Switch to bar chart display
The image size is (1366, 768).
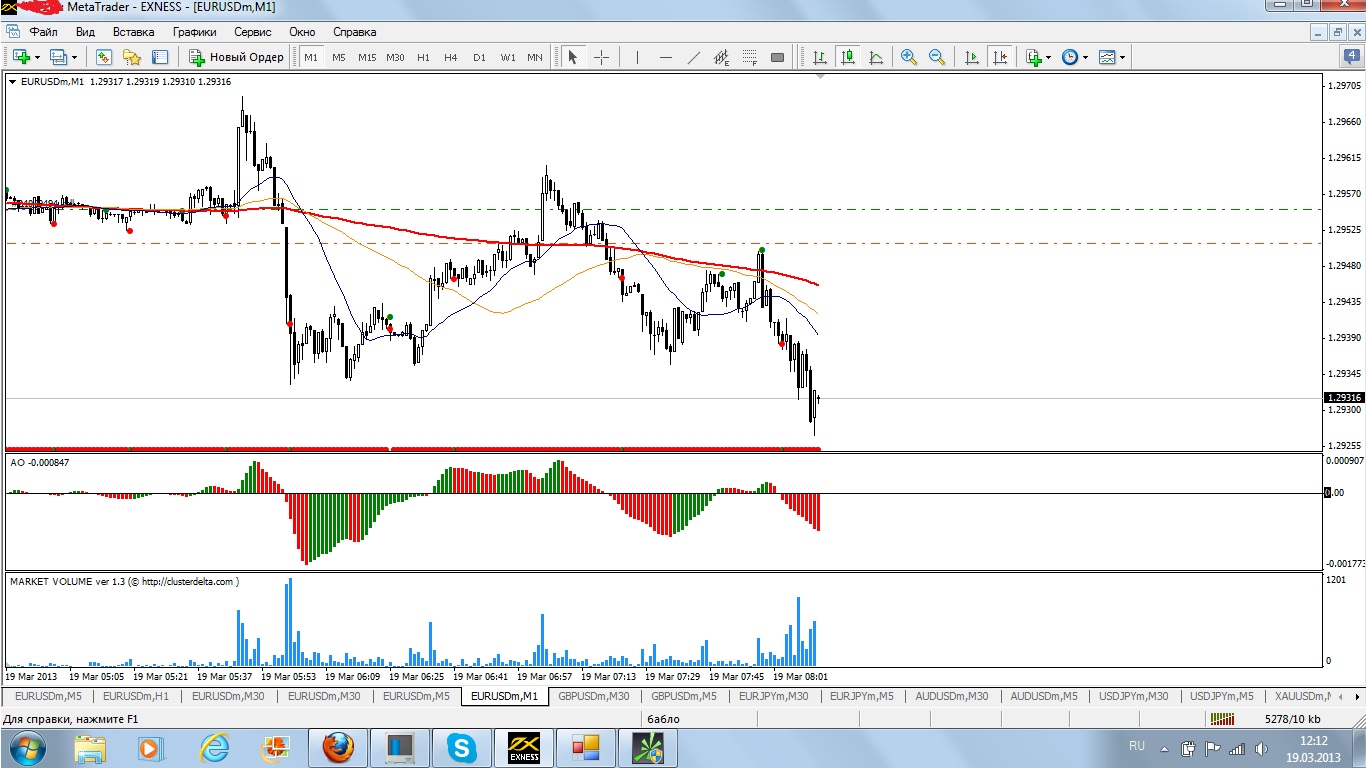coord(819,57)
